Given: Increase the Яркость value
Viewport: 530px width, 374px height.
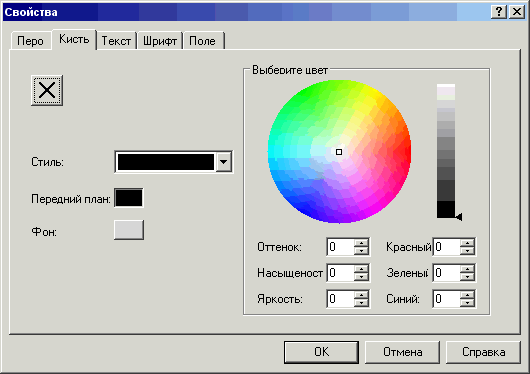Looking at the screenshot, I should pyautogui.click(x=361, y=295).
